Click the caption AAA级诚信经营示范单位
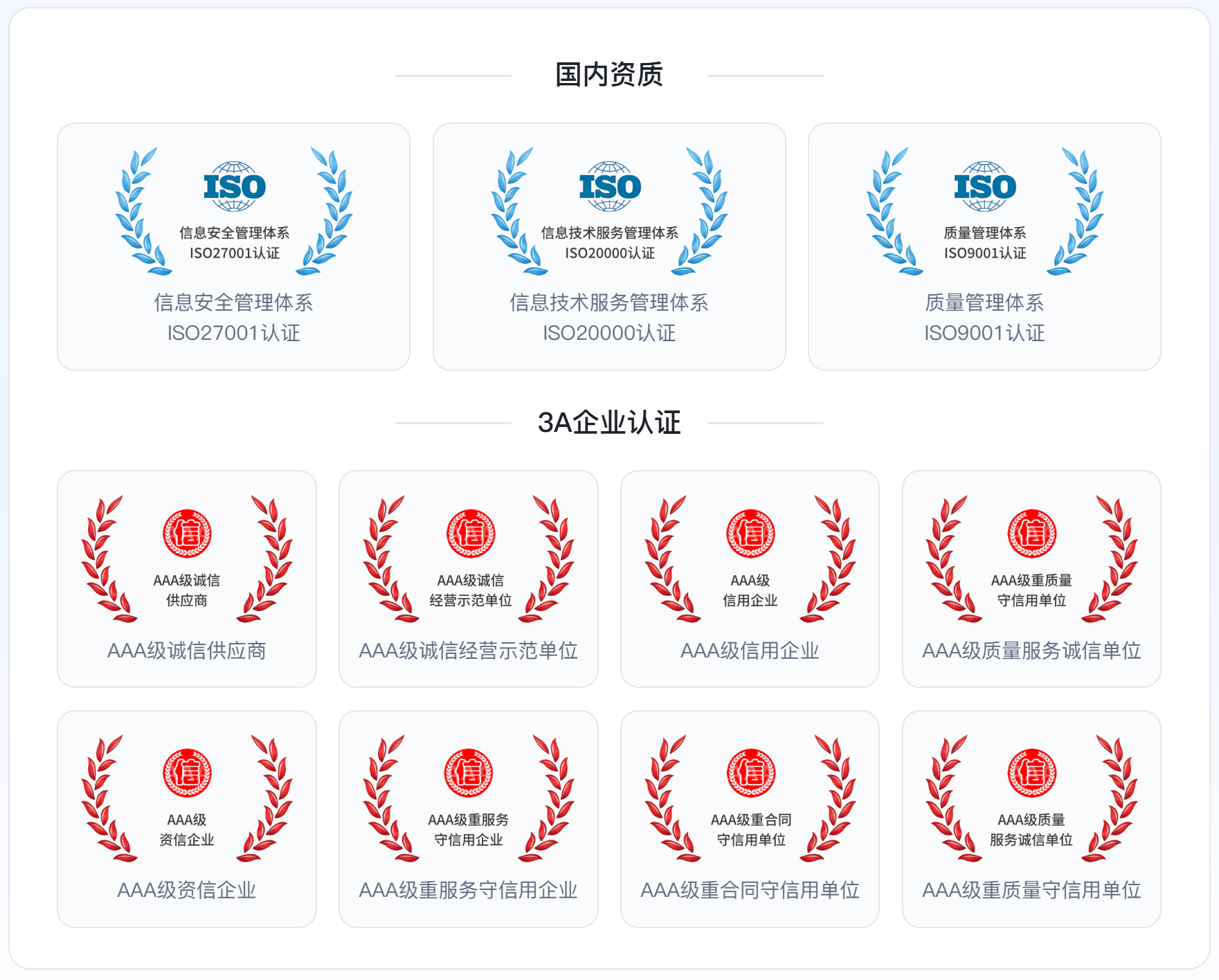Viewport: 1219px width, 980px height. 469,651
